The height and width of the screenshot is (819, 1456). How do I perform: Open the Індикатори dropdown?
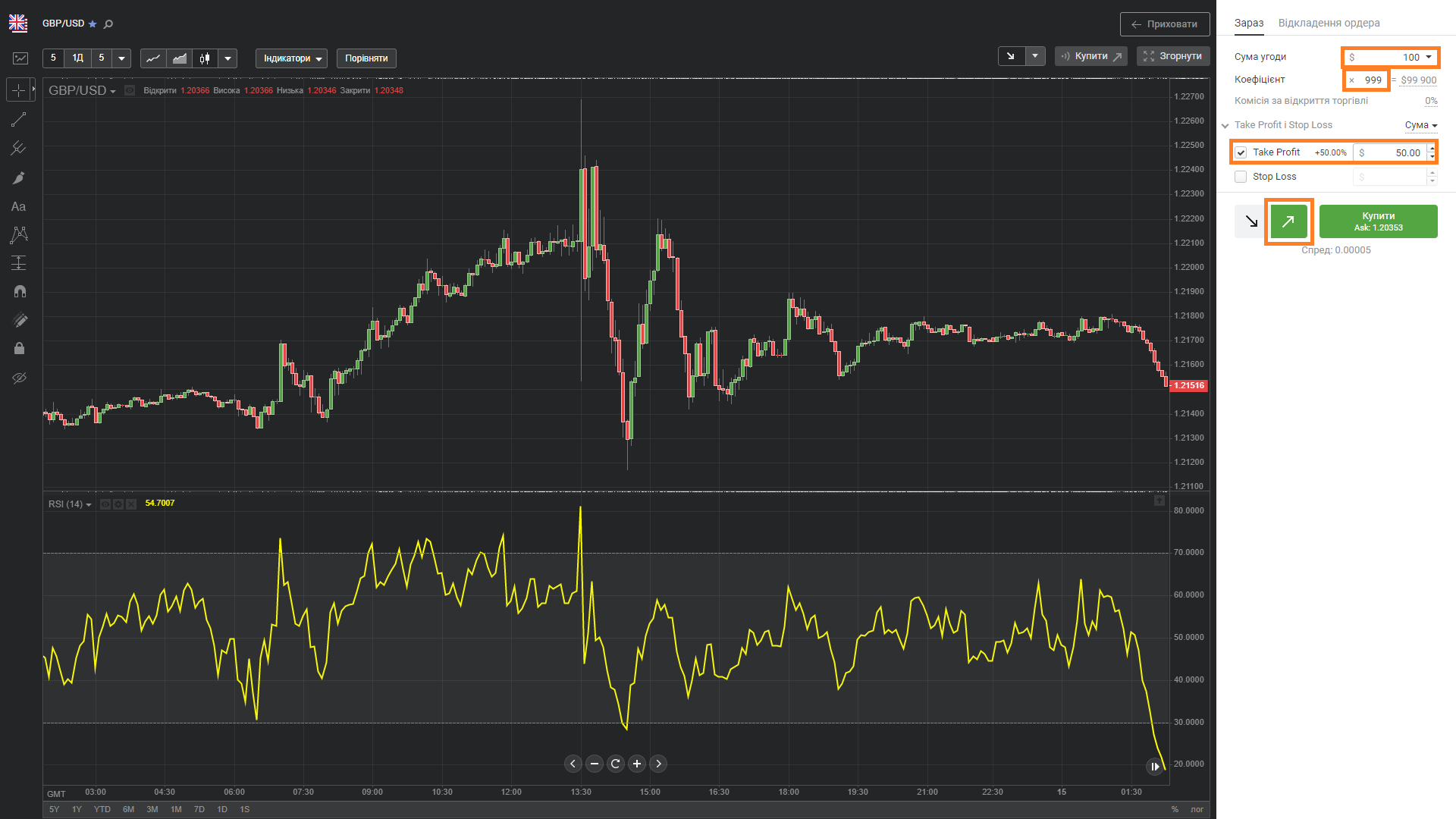pyautogui.click(x=291, y=58)
